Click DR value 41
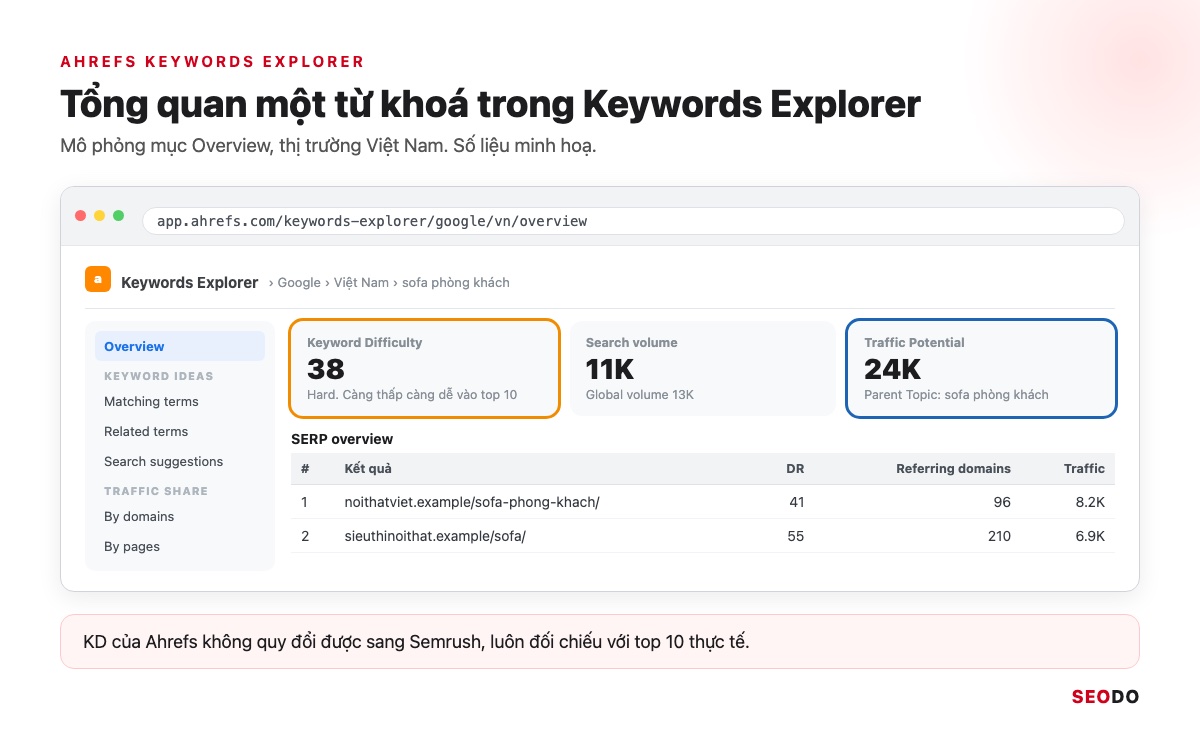This screenshot has height=729, width=1200. (x=796, y=502)
